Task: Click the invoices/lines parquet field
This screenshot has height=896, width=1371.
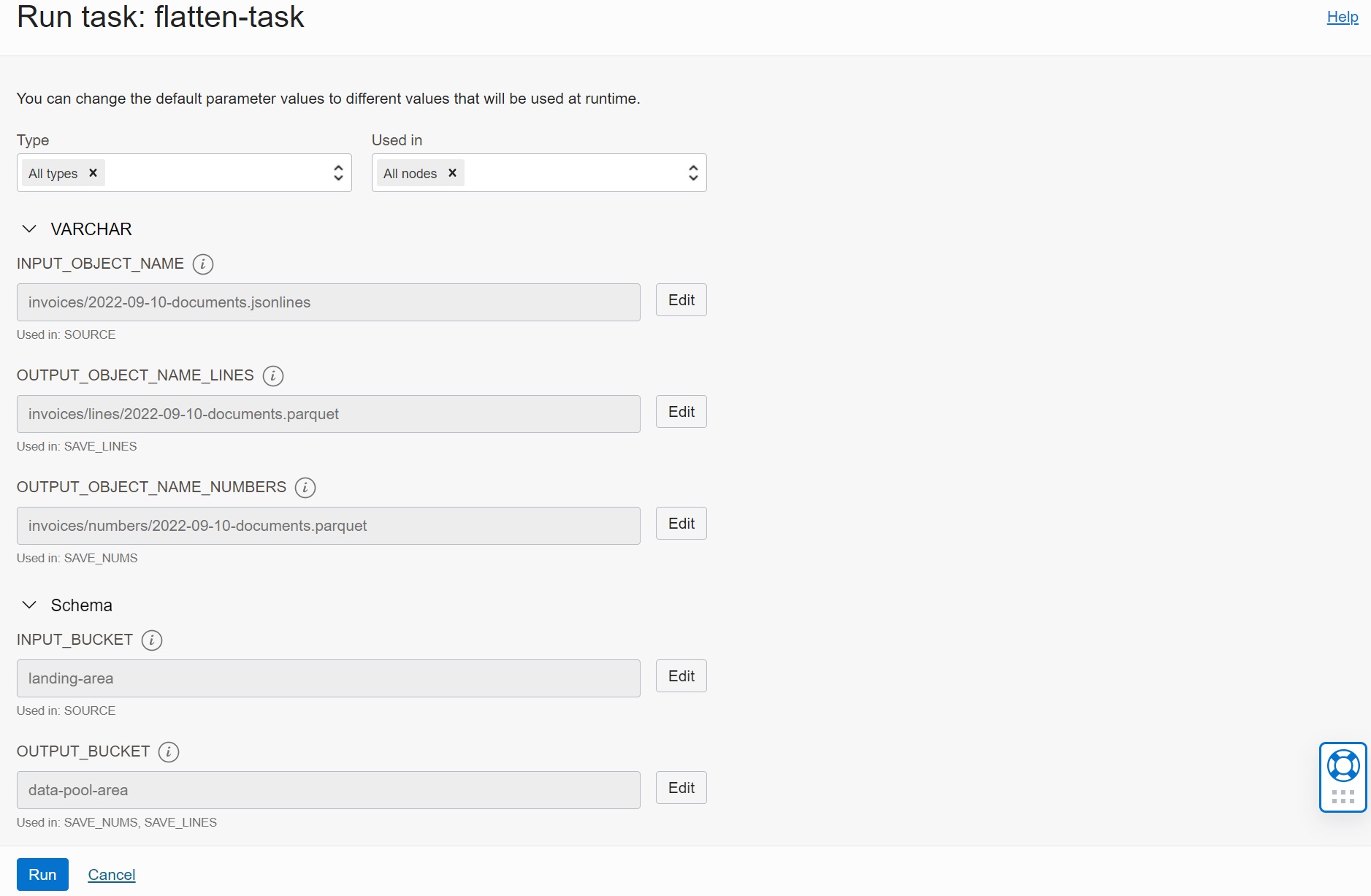Action: click(329, 414)
